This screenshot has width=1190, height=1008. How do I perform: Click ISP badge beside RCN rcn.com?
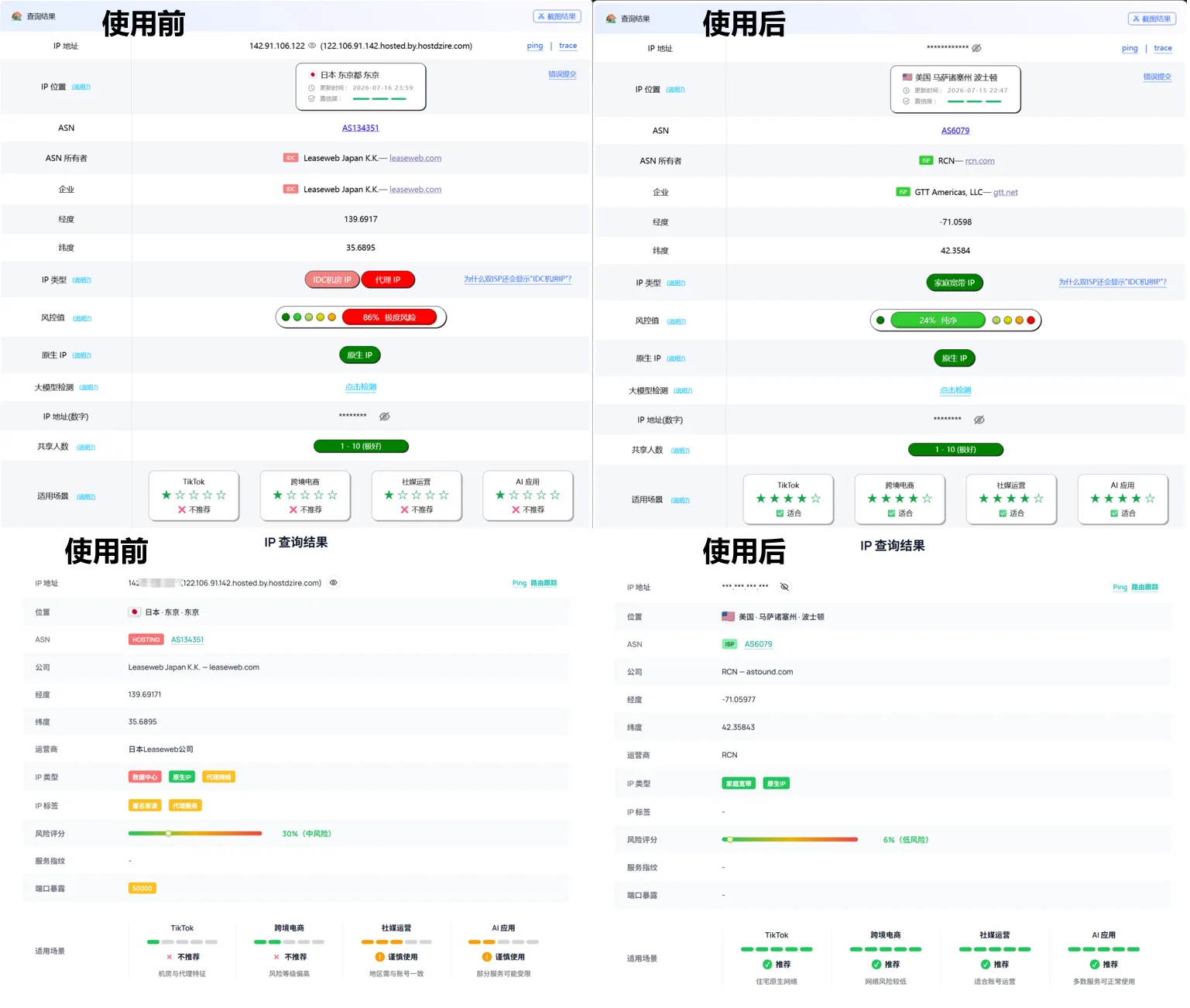926,161
